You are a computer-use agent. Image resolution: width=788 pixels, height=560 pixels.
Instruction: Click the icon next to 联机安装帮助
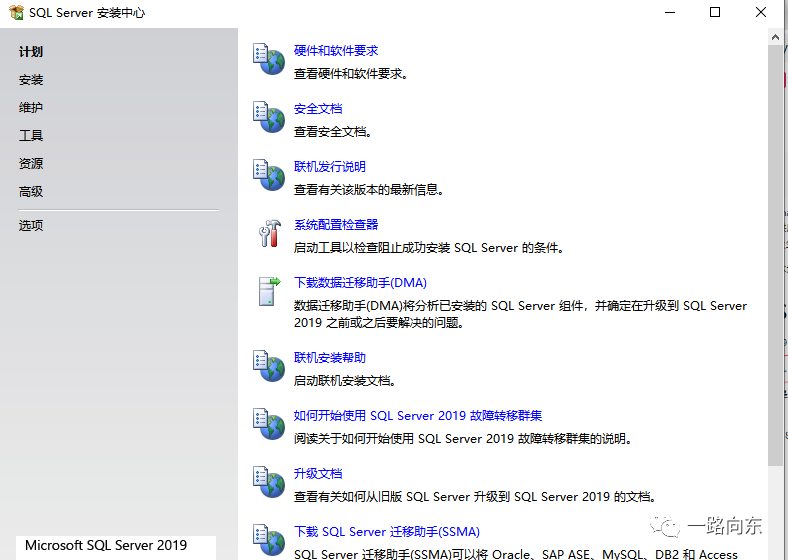[269, 366]
